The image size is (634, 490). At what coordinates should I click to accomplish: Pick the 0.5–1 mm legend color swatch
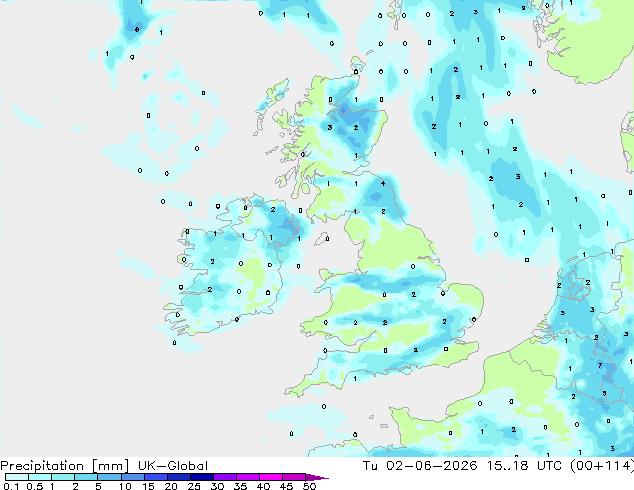tap(40, 477)
